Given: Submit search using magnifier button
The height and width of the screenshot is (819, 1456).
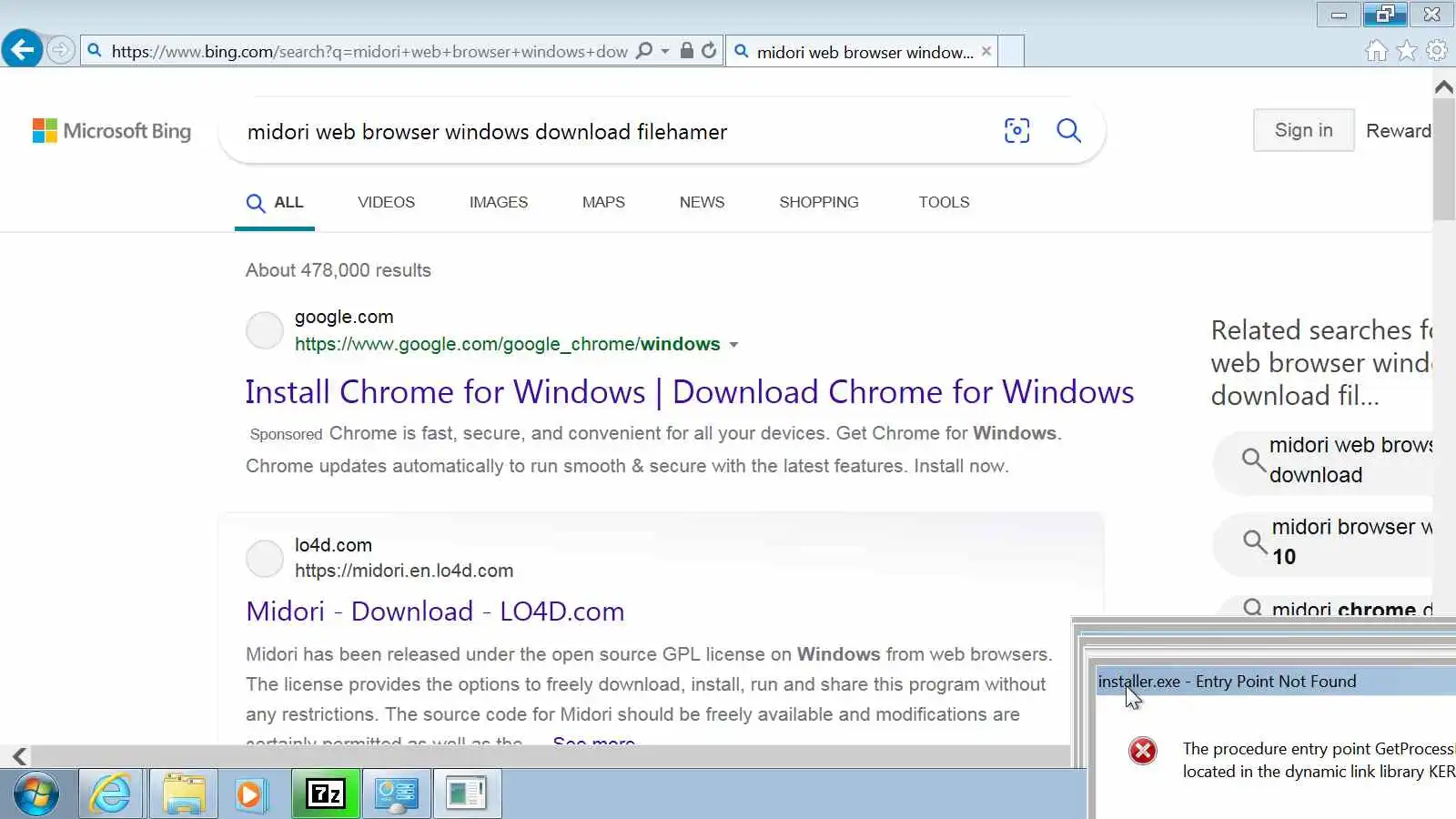Looking at the screenshot, I should tap(1068, 131).
